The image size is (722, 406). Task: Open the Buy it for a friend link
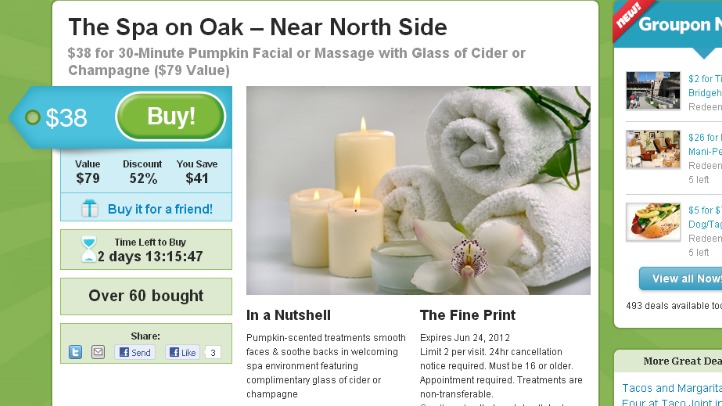pos(160,209)
